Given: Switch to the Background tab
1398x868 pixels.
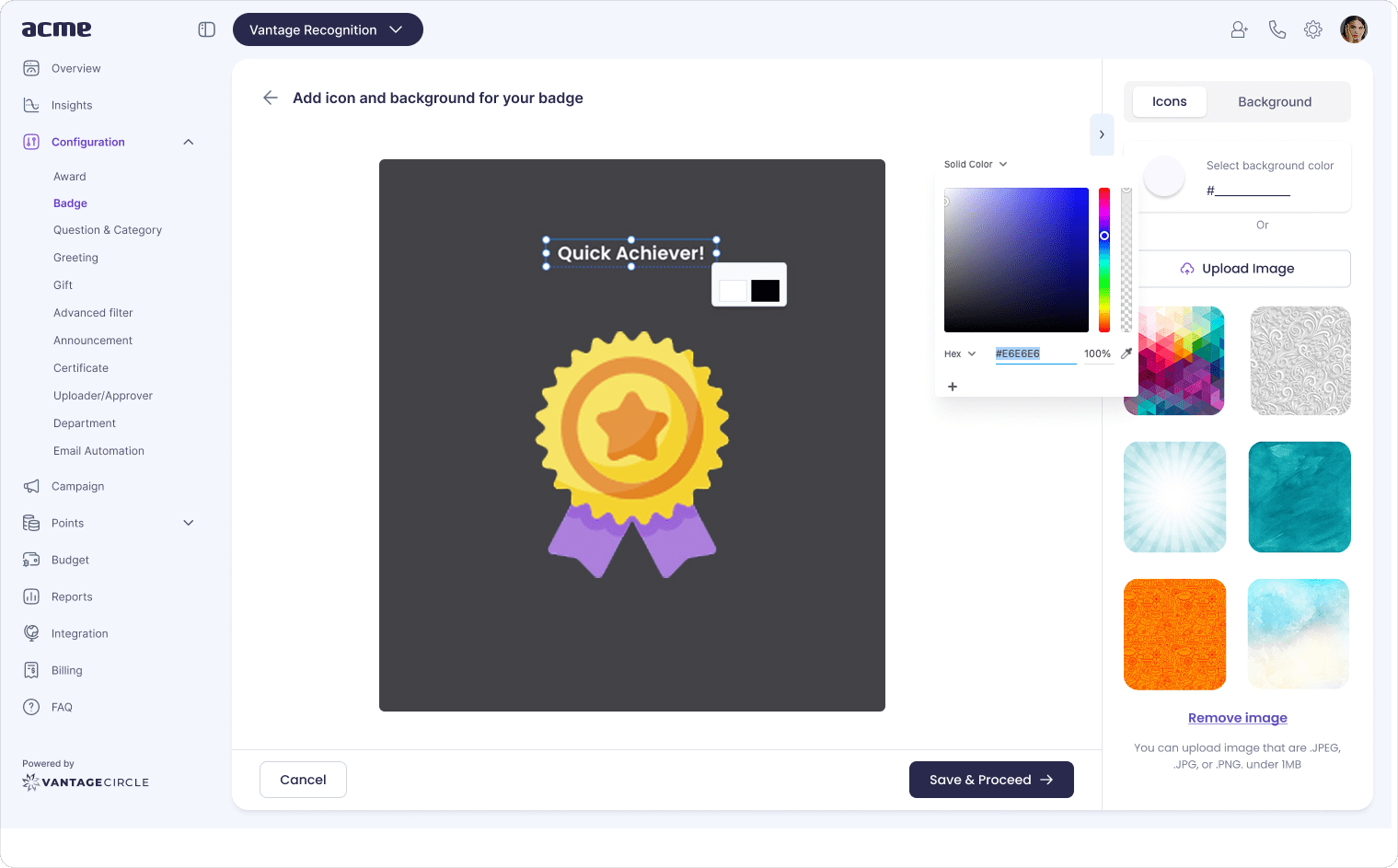Looking at the screenshot, I should pyautogui.click(x=1275, y=101).
